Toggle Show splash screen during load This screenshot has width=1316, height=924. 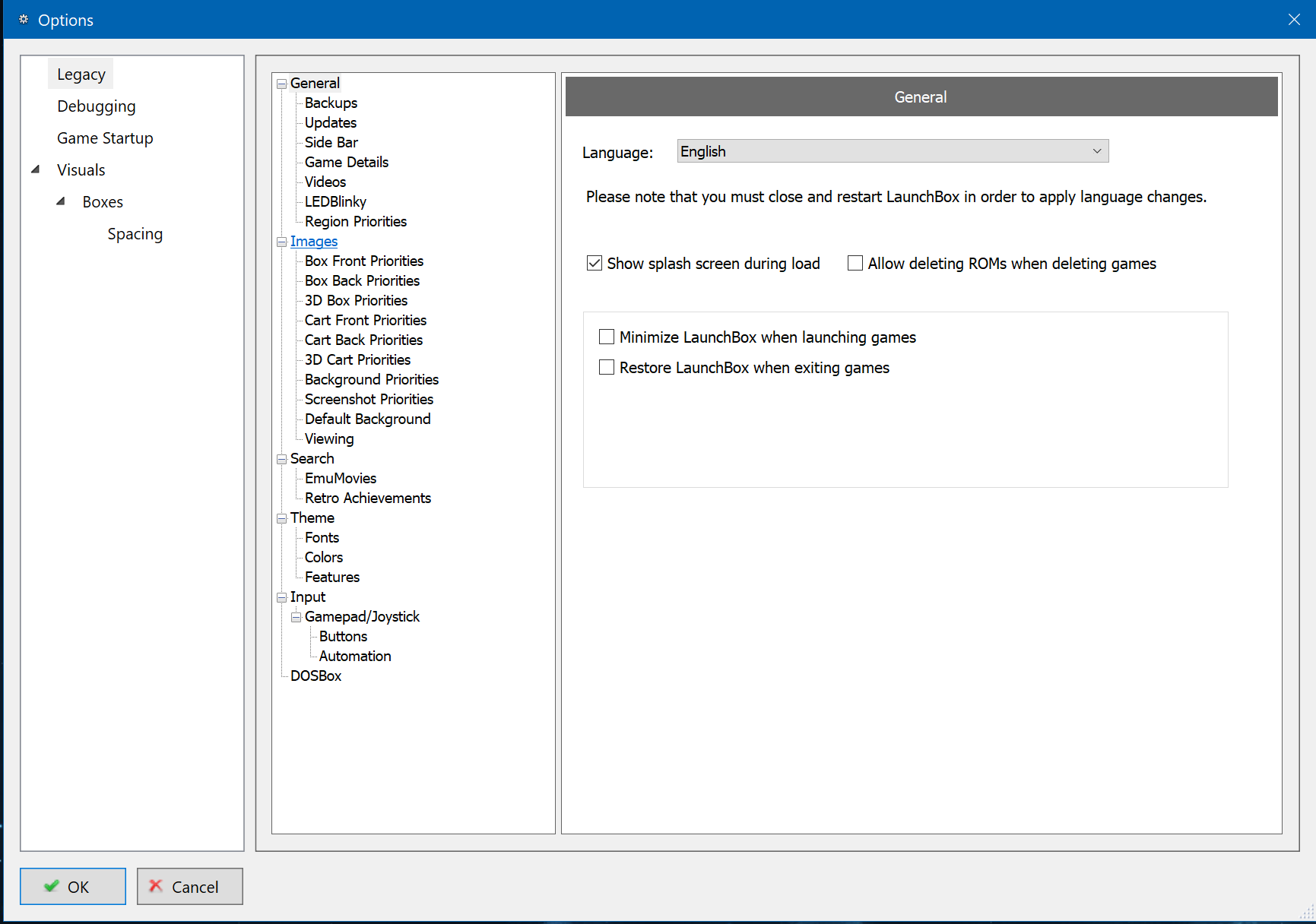[595, 264]
